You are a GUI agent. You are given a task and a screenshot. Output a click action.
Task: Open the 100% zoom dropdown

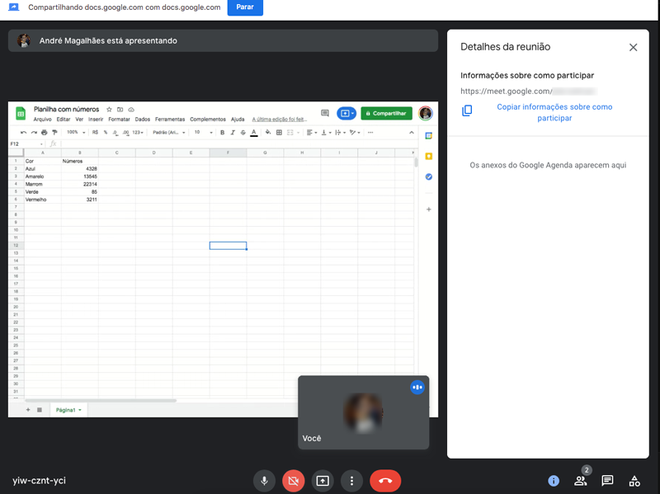coord(76,133)
